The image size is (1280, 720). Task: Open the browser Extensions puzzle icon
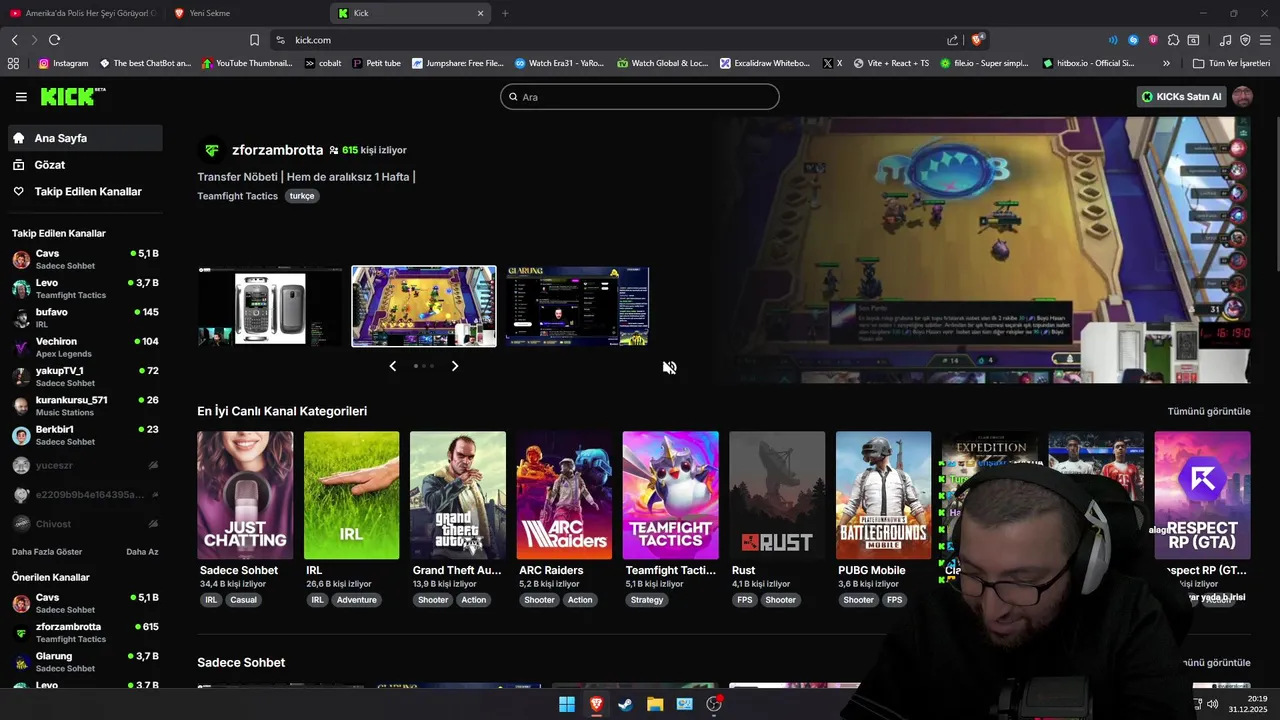[x=1173, y=40]
